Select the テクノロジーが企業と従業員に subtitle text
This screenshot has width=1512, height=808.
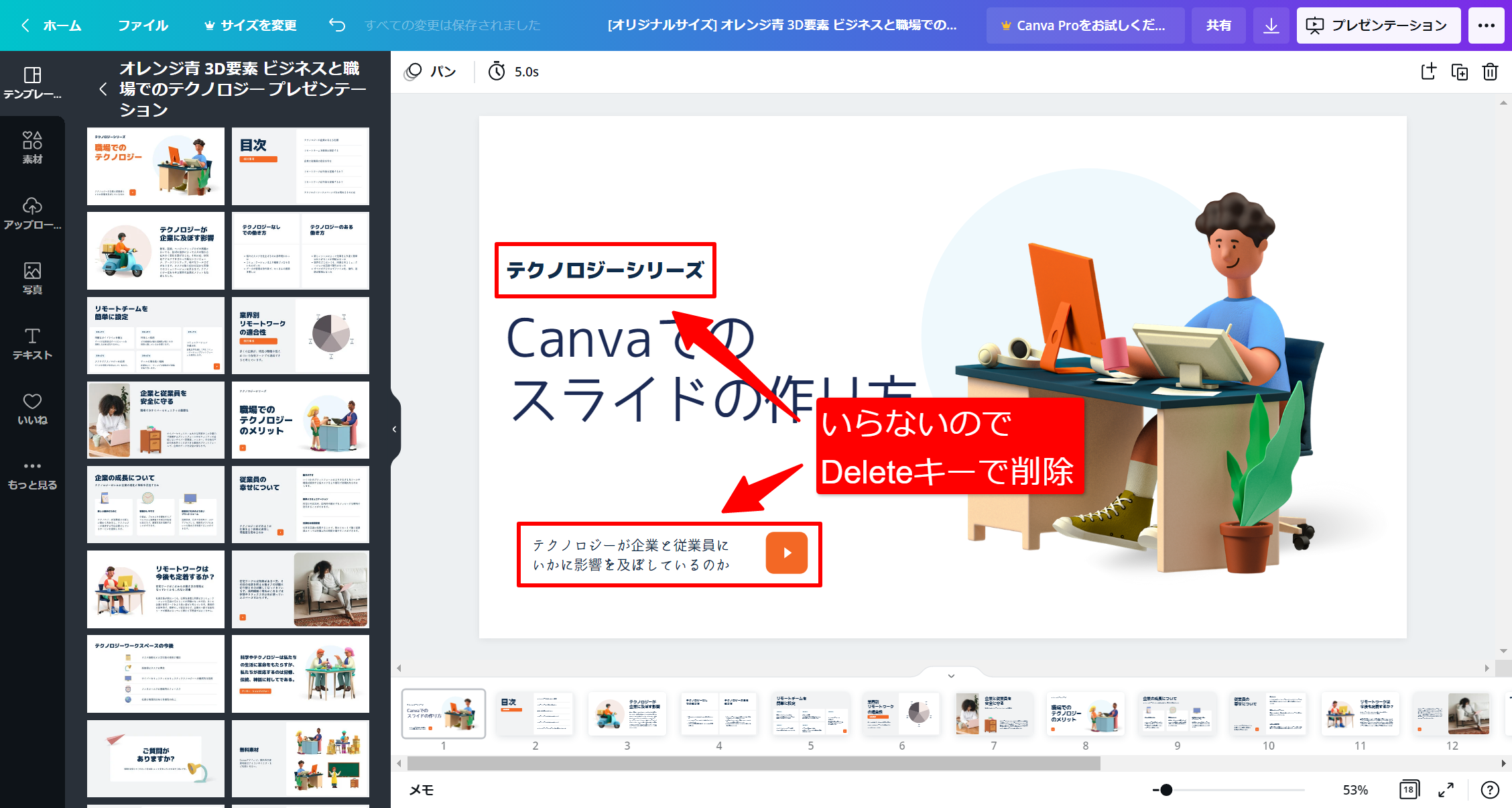coord(631,555)
